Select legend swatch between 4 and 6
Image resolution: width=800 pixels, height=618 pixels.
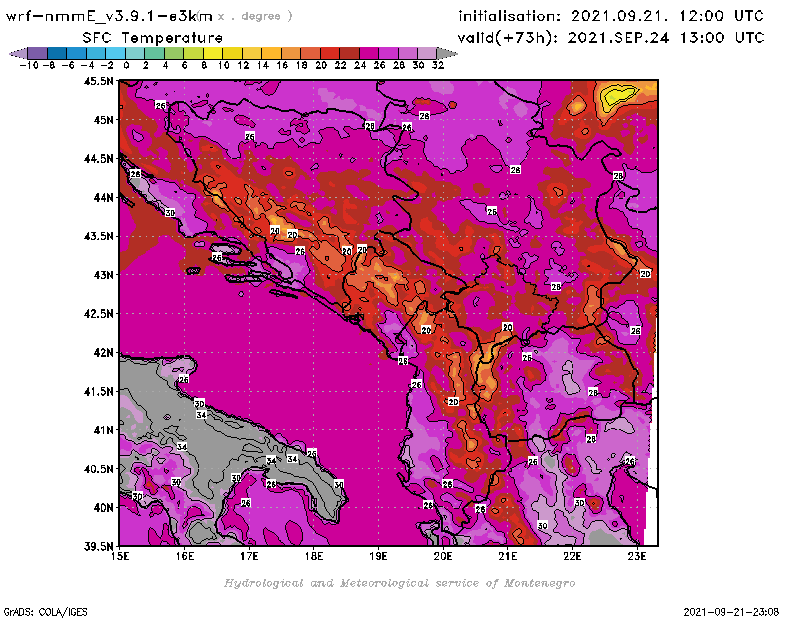(x=173, y=53)
